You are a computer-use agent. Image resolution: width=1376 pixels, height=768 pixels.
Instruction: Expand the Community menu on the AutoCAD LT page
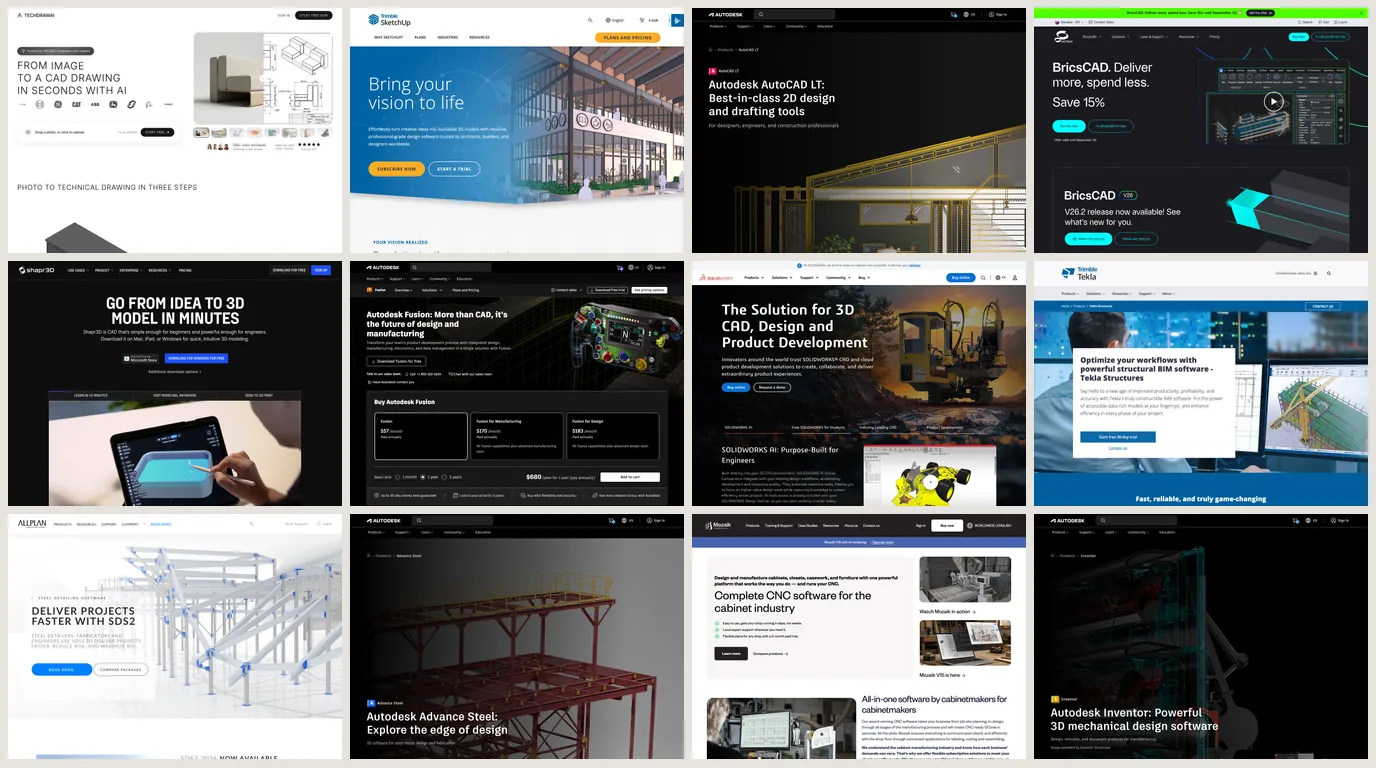pos(796,26)
